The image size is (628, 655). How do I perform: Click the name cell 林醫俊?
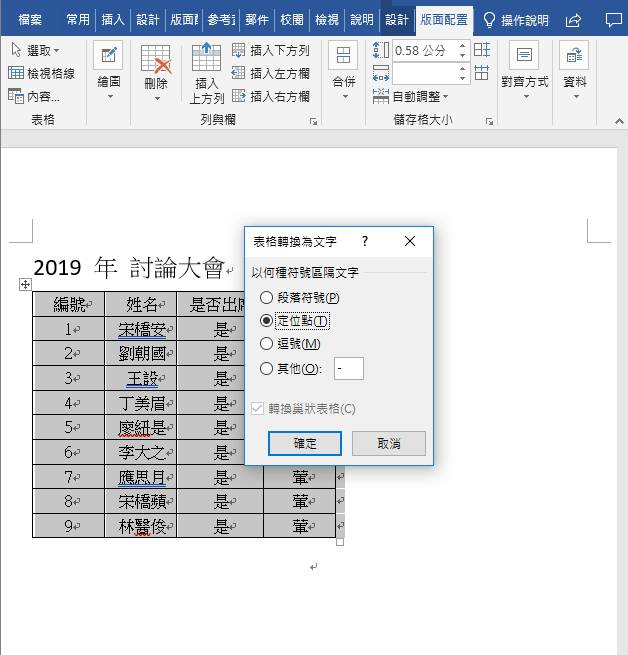141,526
